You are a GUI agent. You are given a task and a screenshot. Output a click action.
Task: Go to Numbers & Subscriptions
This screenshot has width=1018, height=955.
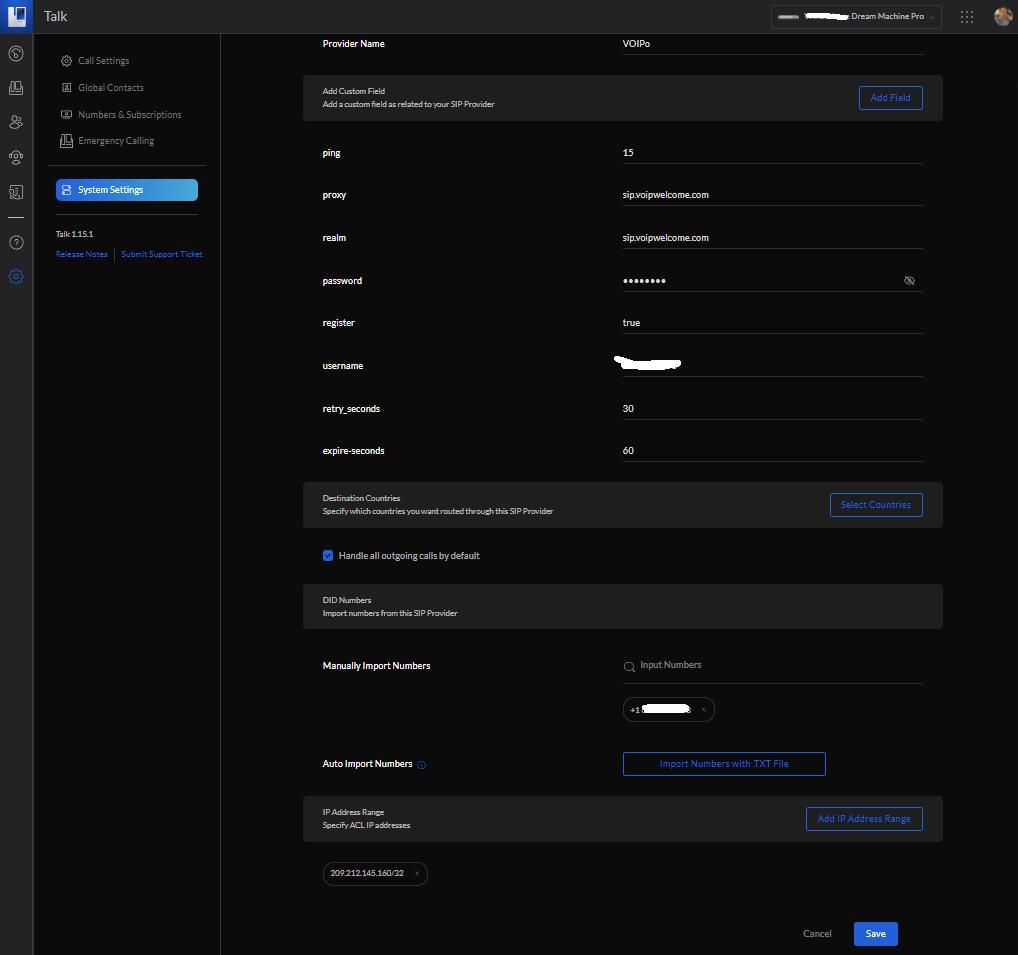(x=129, y=115)
